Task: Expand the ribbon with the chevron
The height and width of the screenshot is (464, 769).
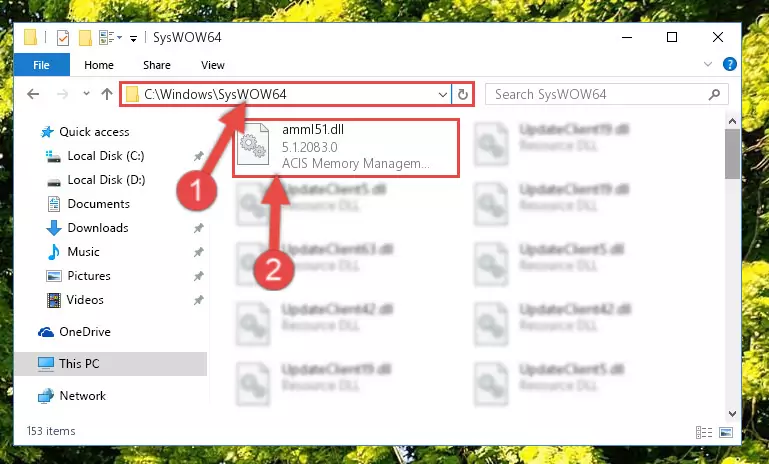Action: (708, 64)
